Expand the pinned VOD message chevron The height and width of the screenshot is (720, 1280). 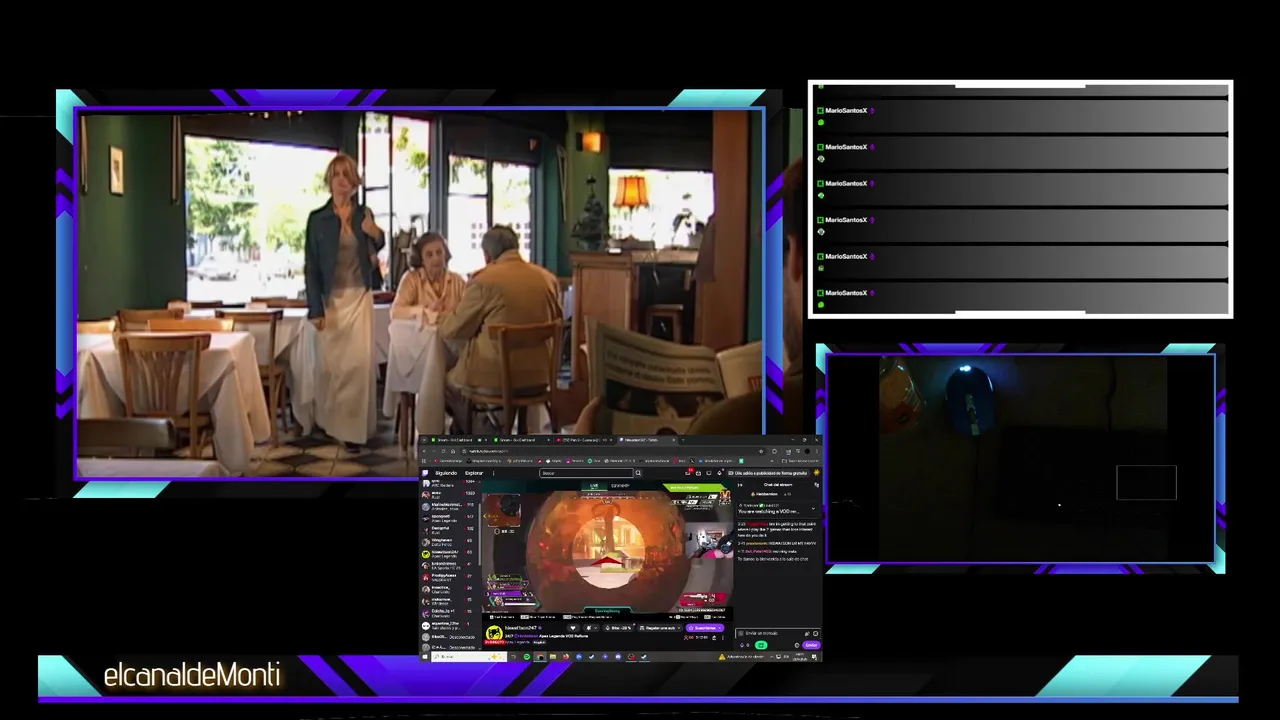[x=813, y=508]
